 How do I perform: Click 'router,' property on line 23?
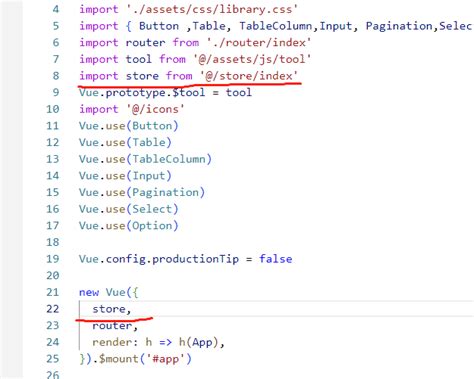point(115,326)
